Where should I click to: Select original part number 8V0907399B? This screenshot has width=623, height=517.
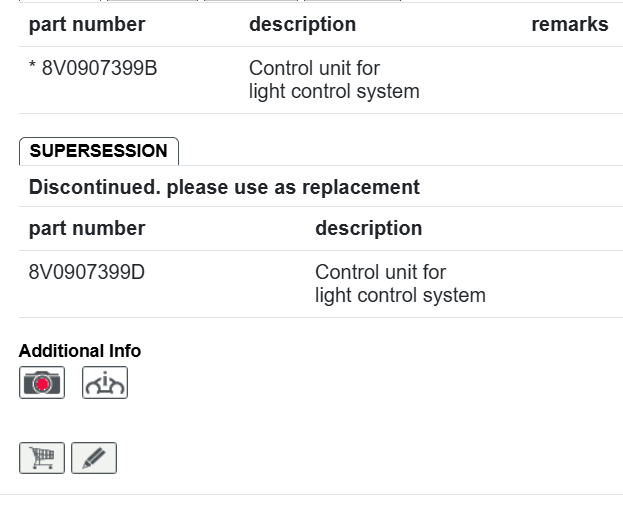tap(99, 69)
